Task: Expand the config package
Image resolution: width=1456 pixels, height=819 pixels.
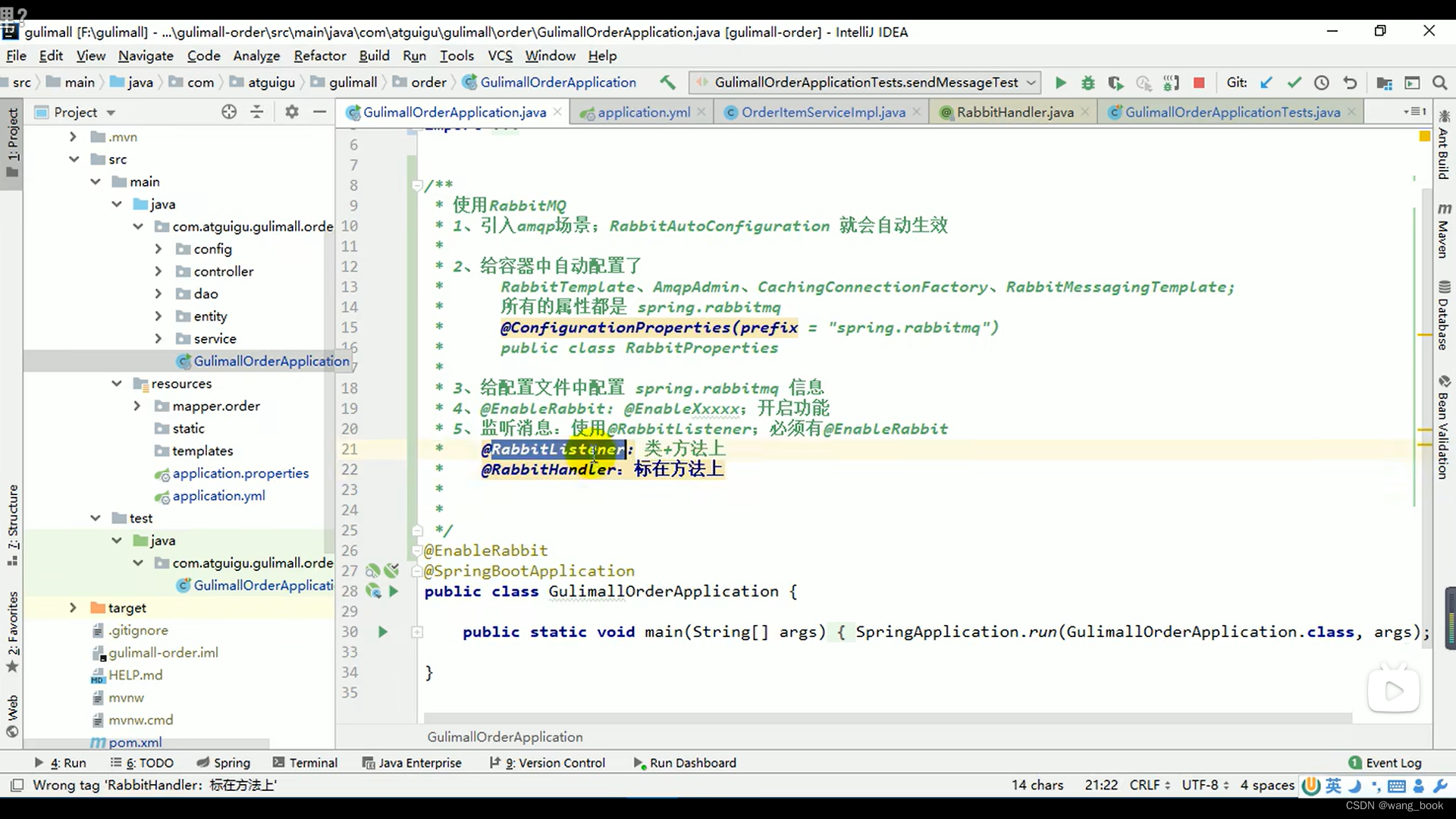Action: click(x=158, y=249)
